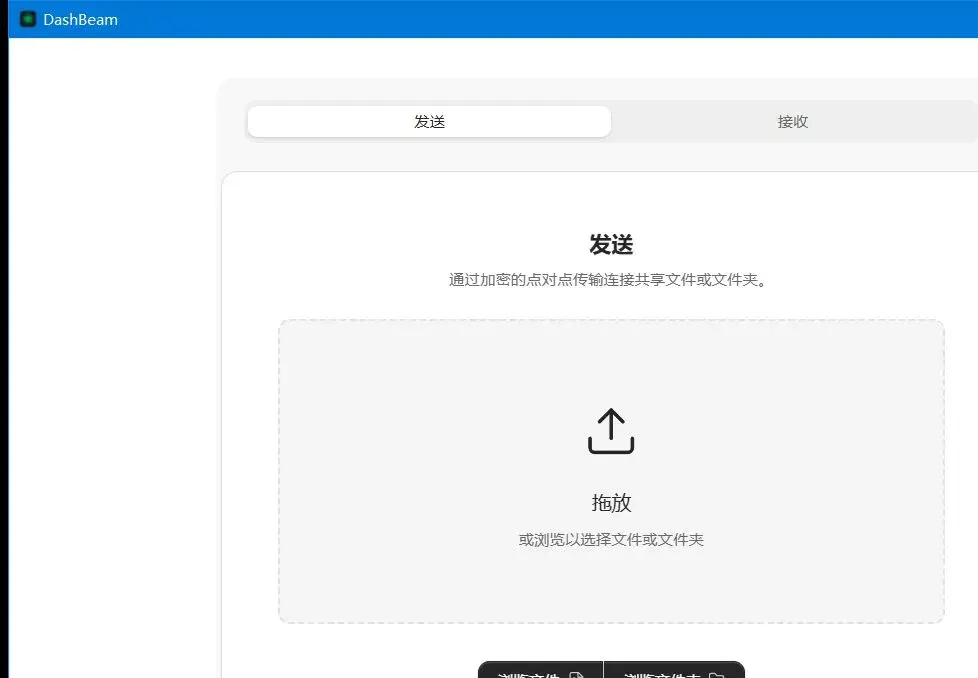Image resolution: width=978 pixels, height=678 pixels.
Task: Click the DashBeam title text
Action: 80,19
